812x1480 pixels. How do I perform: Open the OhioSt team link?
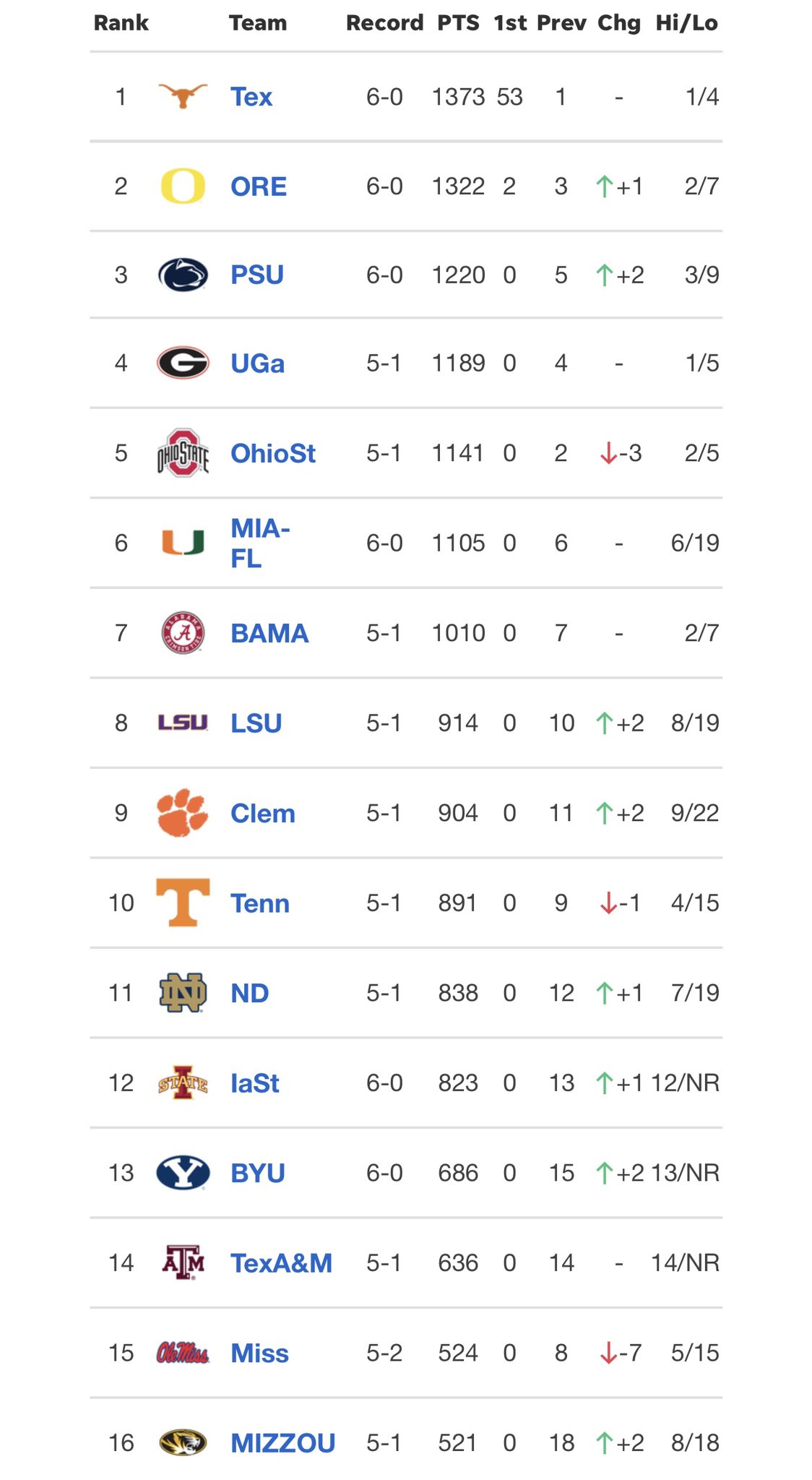[x=273, y=453]
